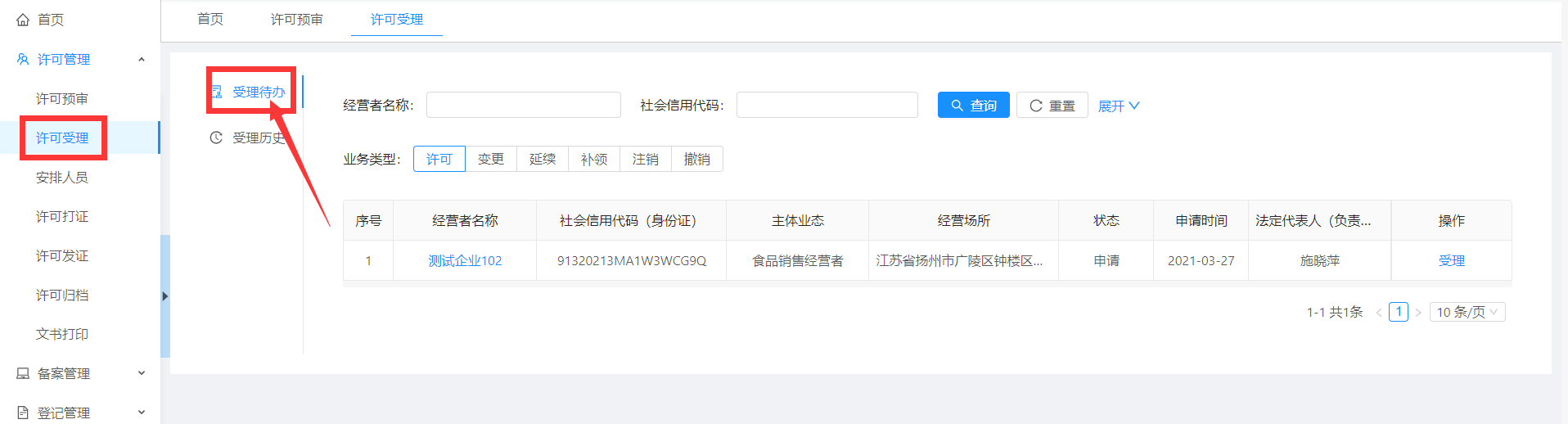1568x424 pixels.
Task: Select 注销 business type
Action: (646, 159)
